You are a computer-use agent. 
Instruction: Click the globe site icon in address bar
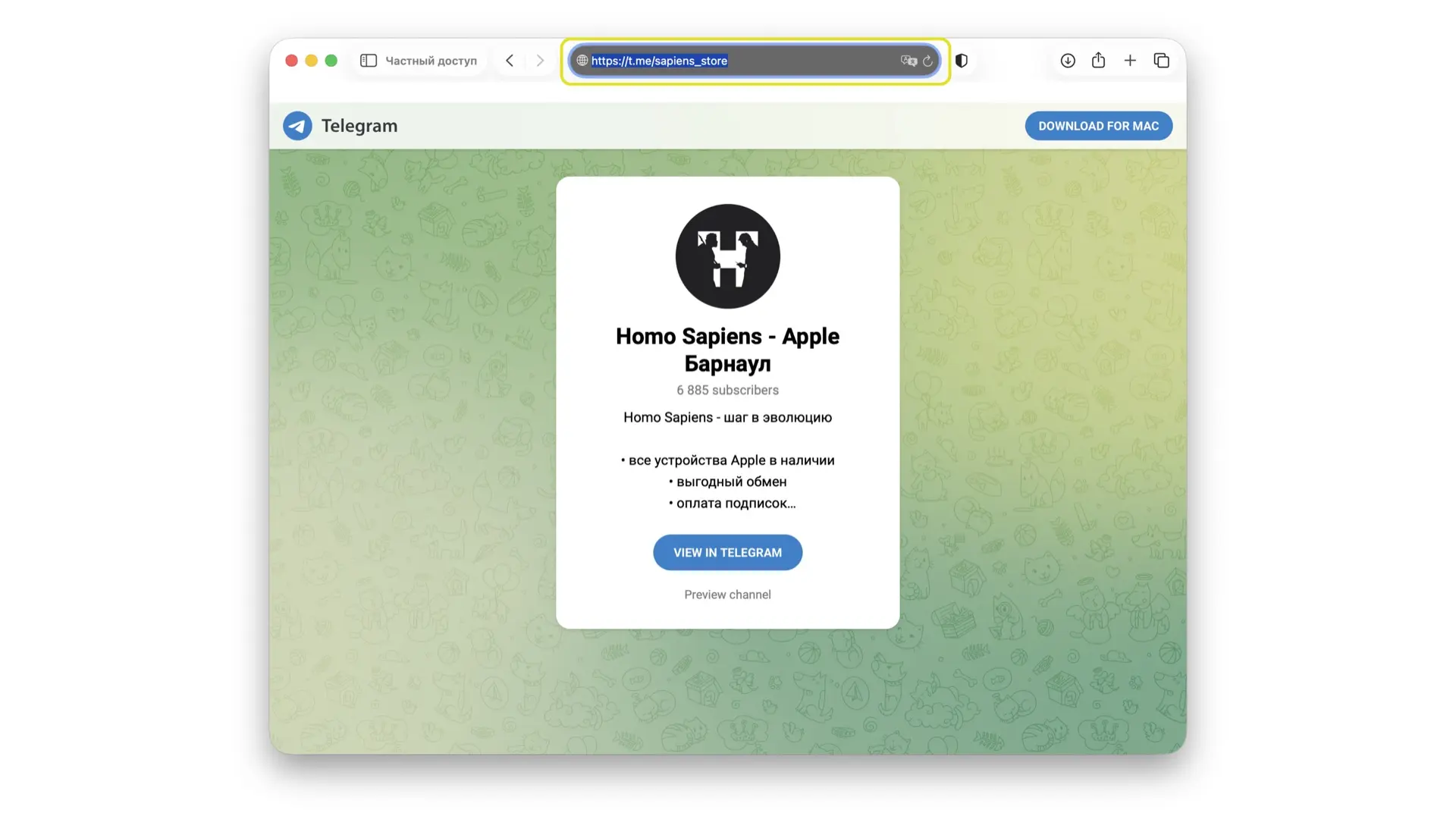point(582,61)
